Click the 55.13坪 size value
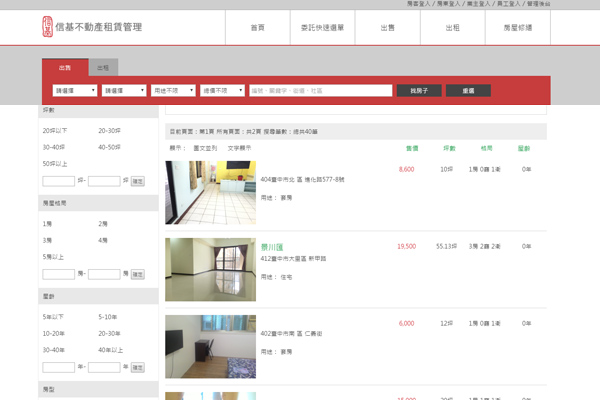600x400 pixels. click(x=446, y=246)
